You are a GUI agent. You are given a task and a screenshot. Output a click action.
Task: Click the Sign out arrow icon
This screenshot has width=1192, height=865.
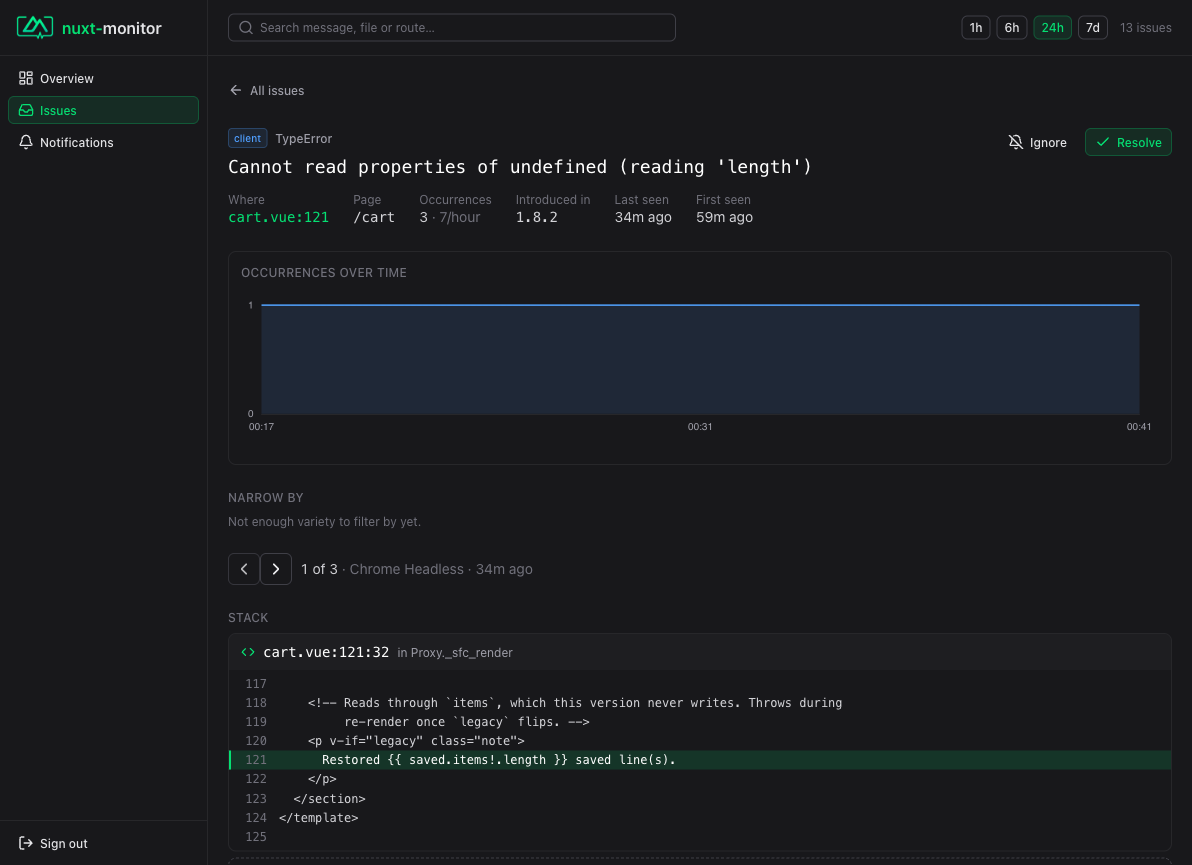[26, 843]
